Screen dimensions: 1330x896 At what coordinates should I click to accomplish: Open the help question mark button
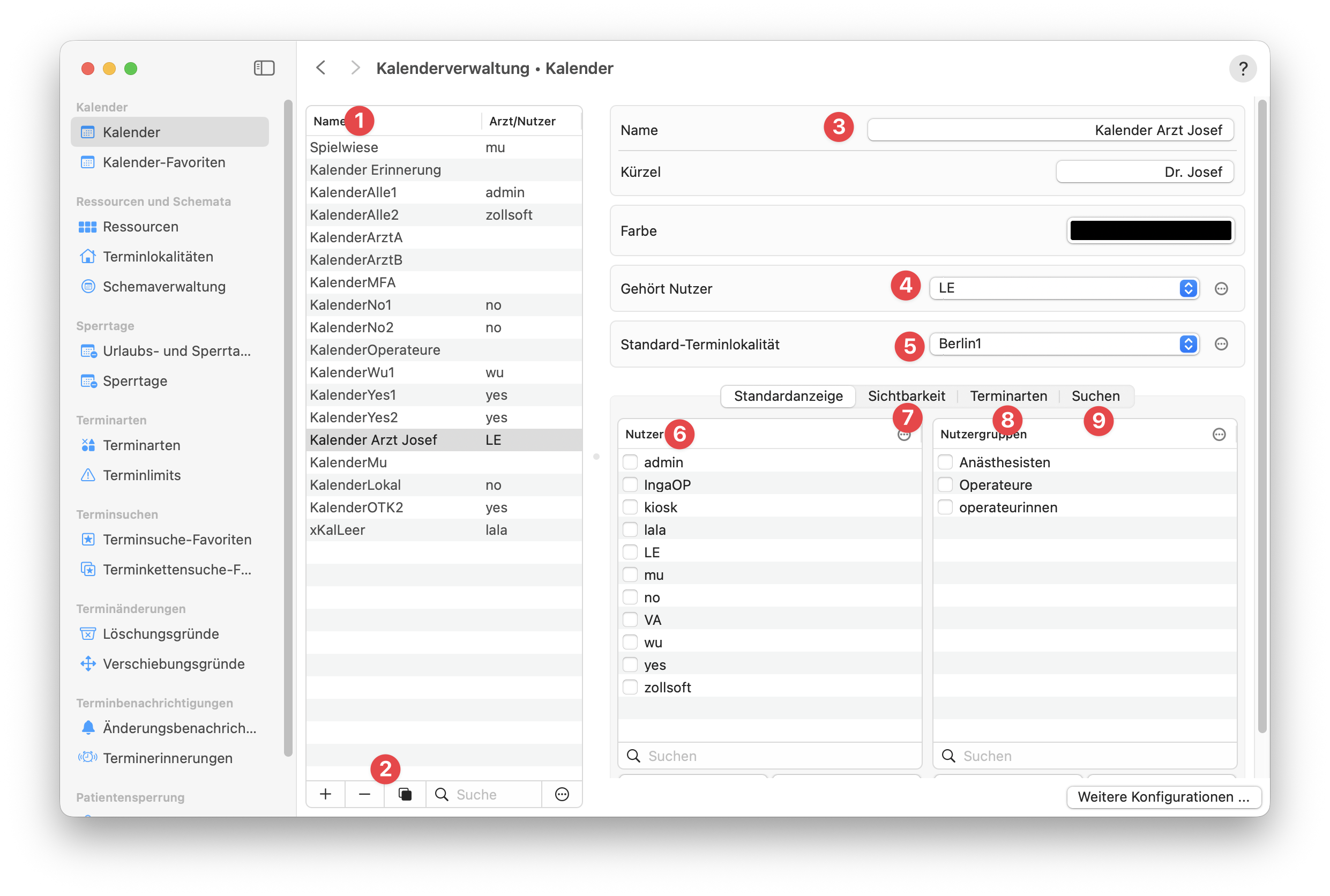1243,69
